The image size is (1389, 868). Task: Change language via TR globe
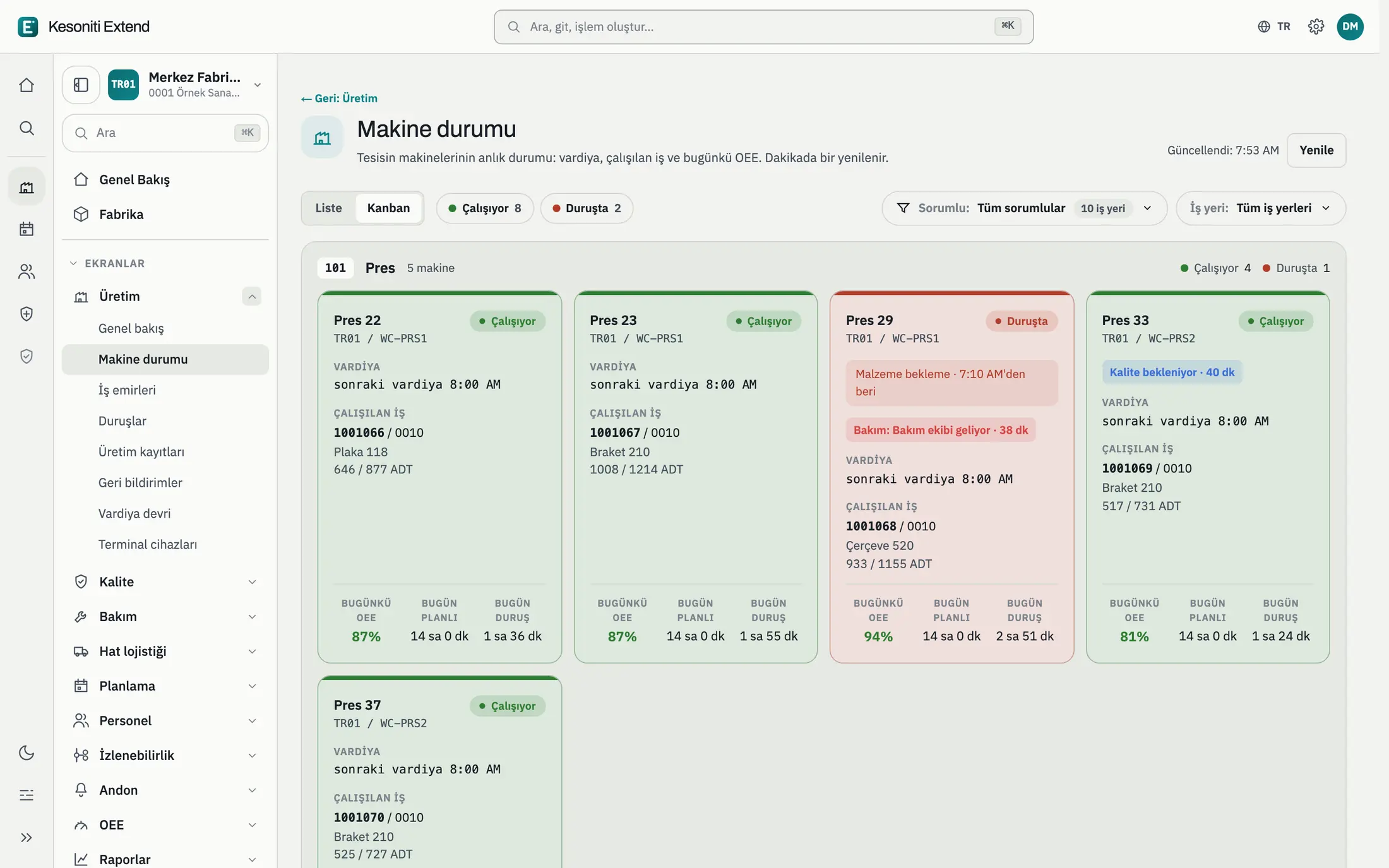click(1273, 27)
